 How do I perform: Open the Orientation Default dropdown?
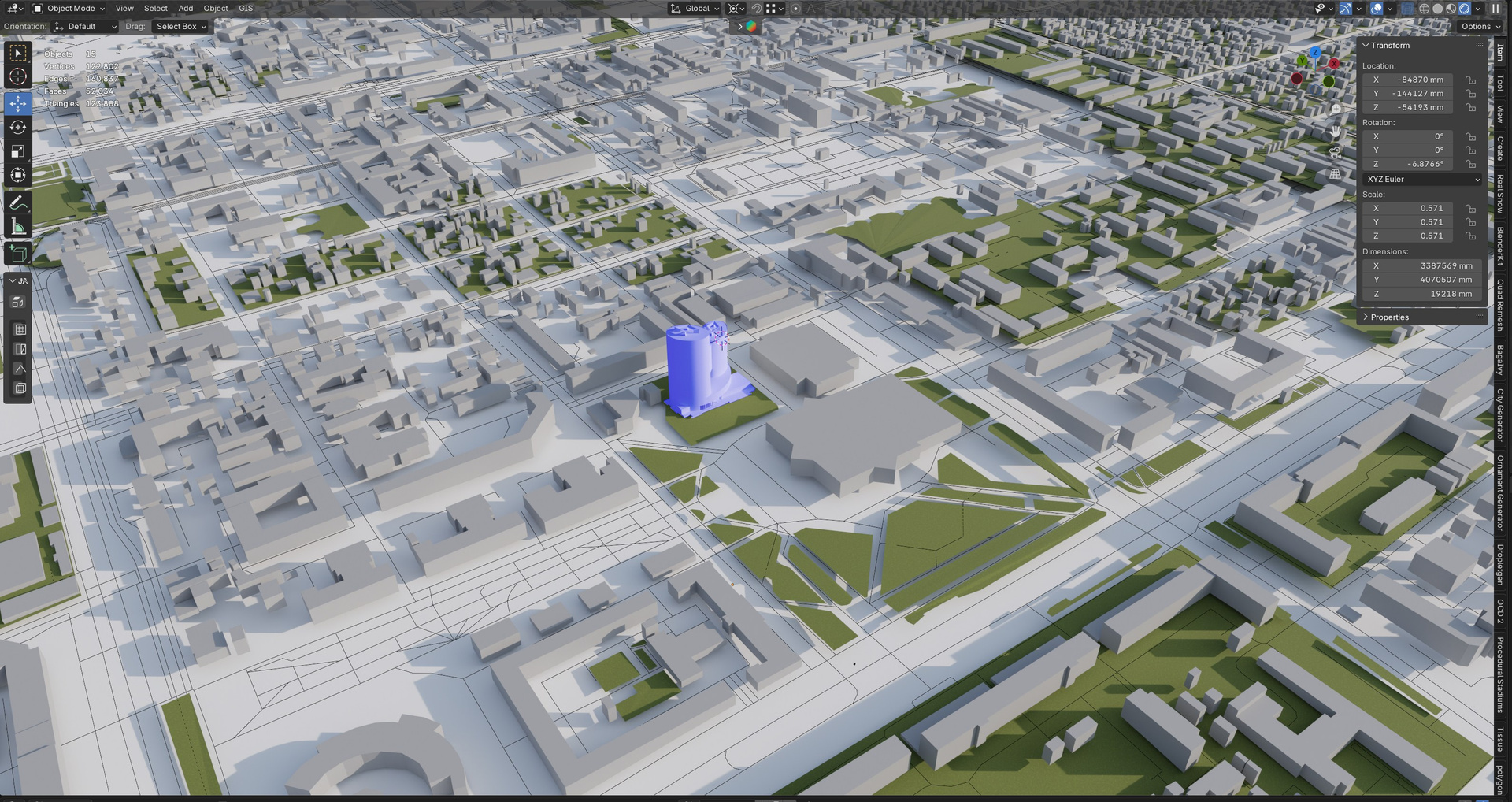[x=85, y=26]
